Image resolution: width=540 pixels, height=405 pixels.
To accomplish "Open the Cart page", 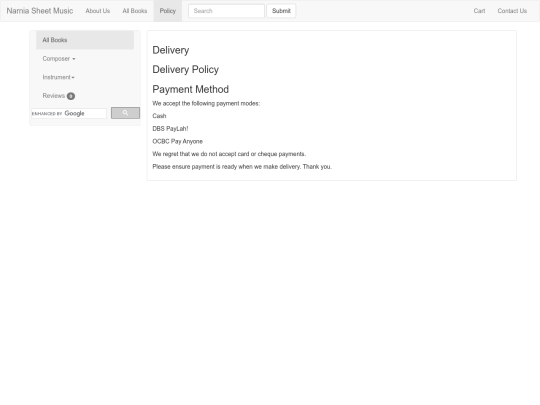I will coord(479,11).
